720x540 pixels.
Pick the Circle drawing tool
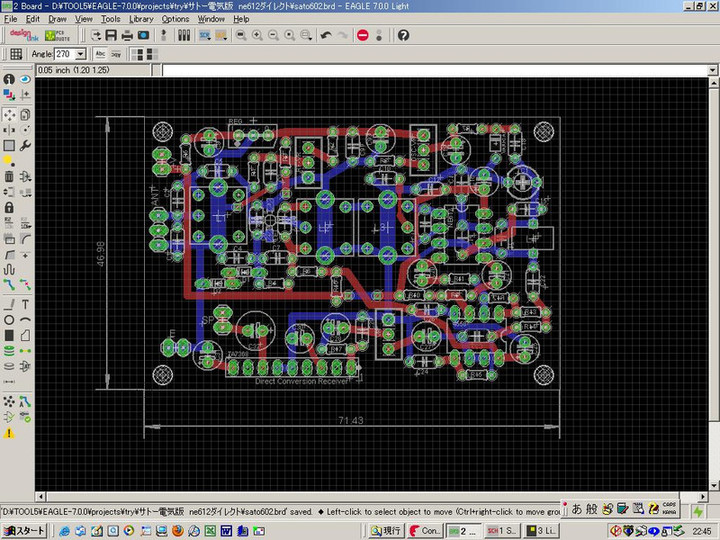[x=9, y=319]
